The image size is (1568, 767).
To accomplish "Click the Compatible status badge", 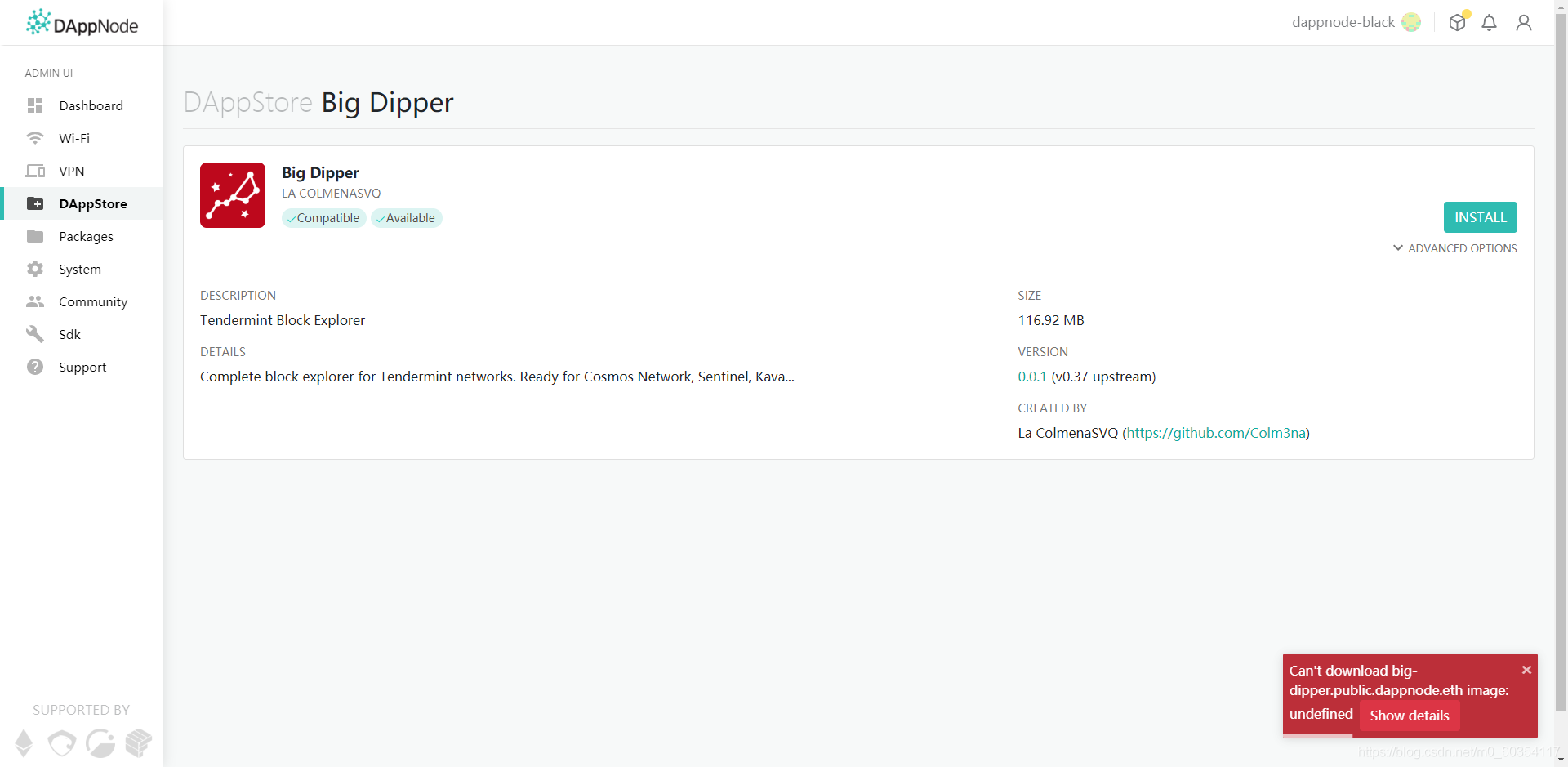I will tap(324, 218).
